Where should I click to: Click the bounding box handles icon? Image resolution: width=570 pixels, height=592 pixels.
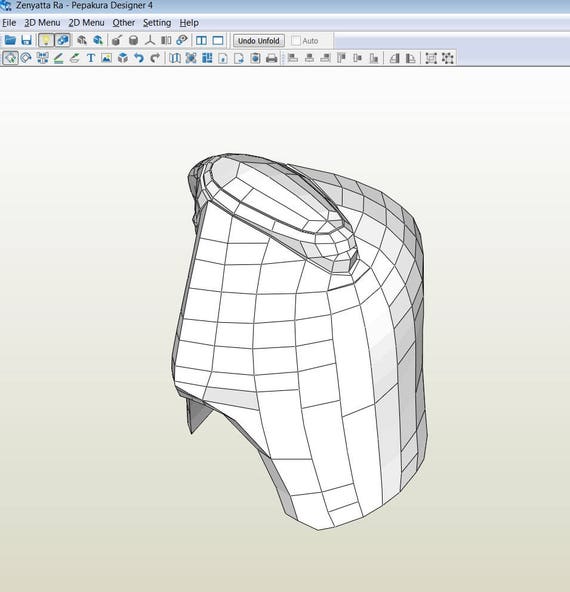(447, 58)
